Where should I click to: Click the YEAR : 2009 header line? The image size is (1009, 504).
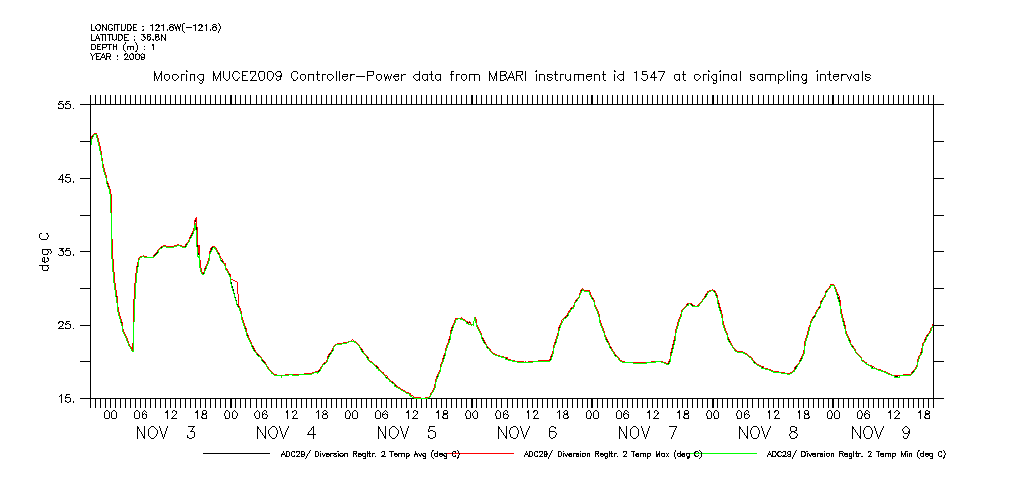[x=118, y=57]
